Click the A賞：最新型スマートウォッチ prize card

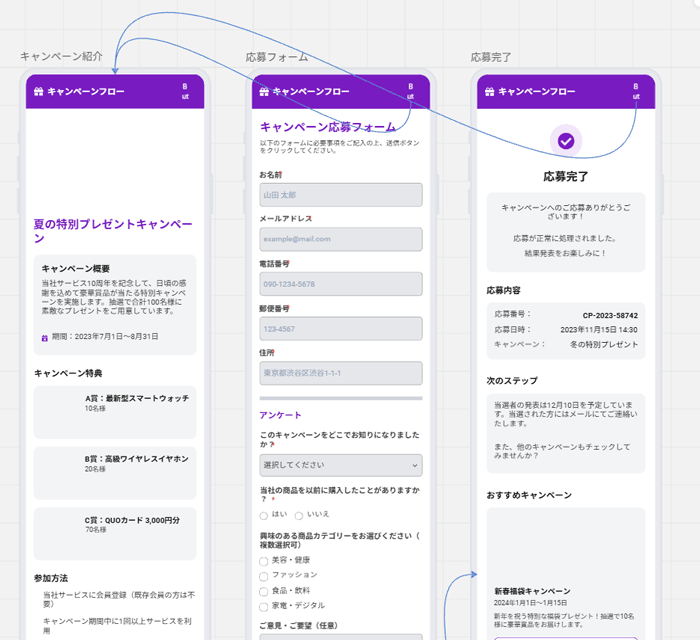[115, 412]
